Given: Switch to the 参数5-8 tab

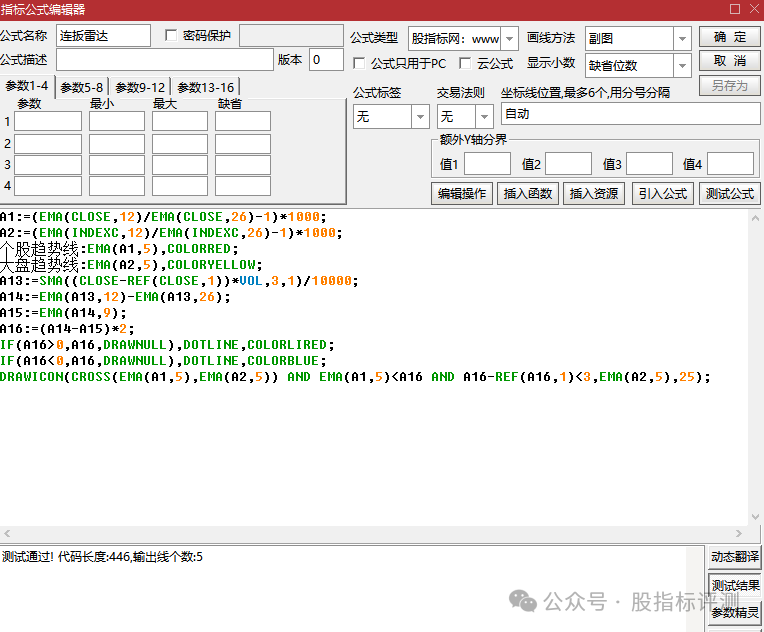Looking at the screenshot, I should tap(82, 88).
